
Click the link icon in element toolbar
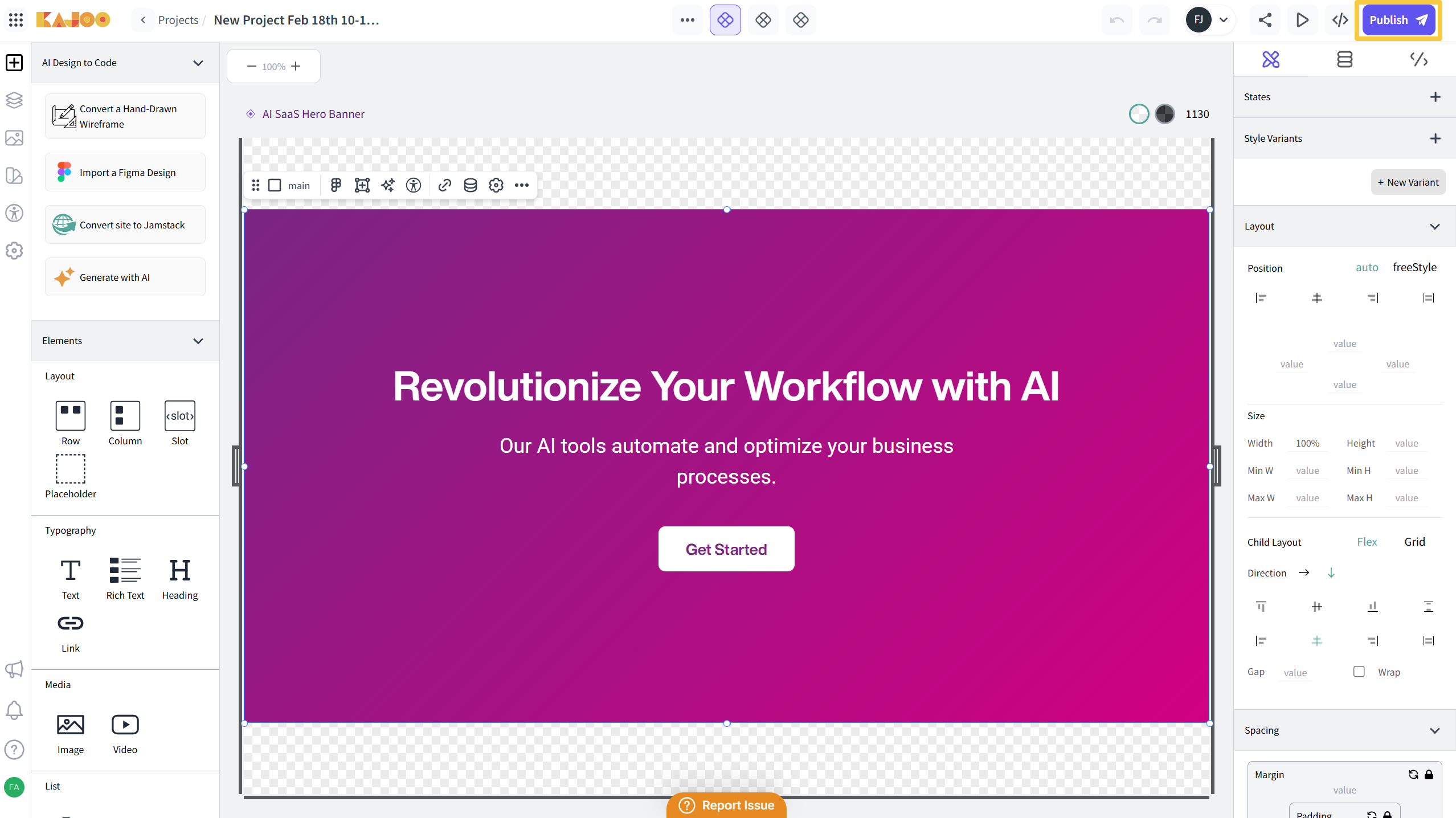tap(444, 185)
